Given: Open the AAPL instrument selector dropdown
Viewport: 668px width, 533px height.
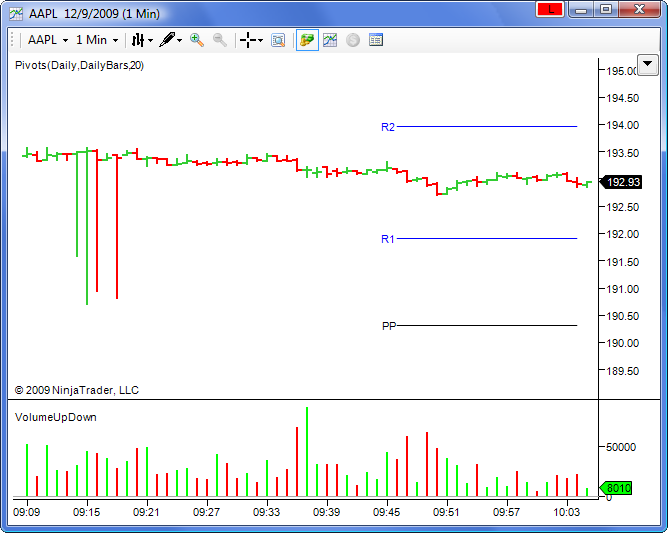Looking at the screenshot, I should point(48,40).
